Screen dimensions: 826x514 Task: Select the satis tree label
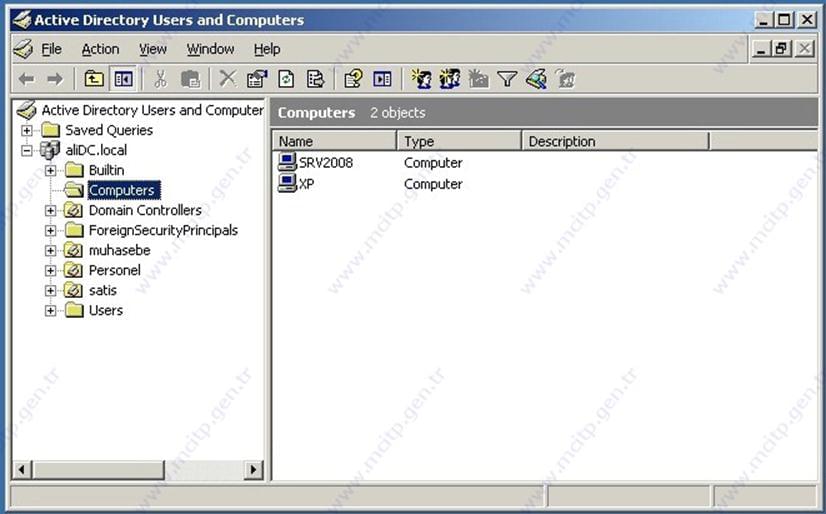coord(102,290)
